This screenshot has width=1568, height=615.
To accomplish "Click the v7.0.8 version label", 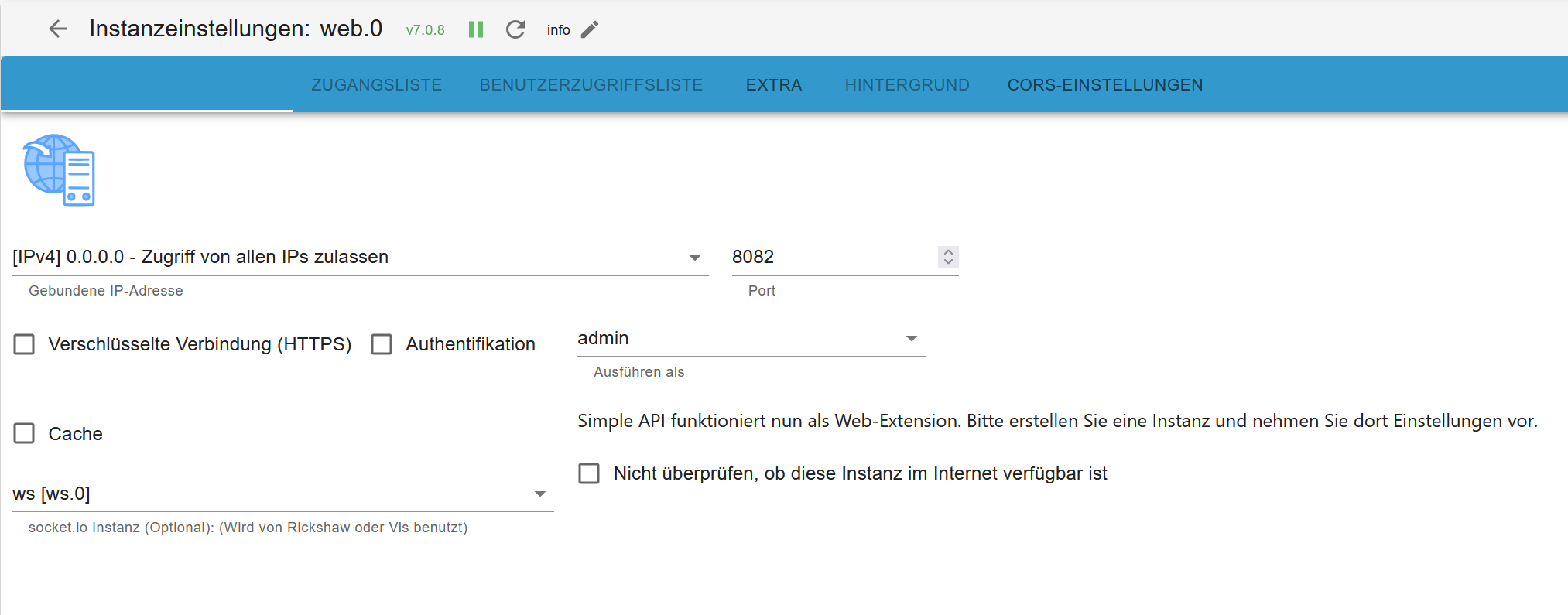I will point(425,30).
